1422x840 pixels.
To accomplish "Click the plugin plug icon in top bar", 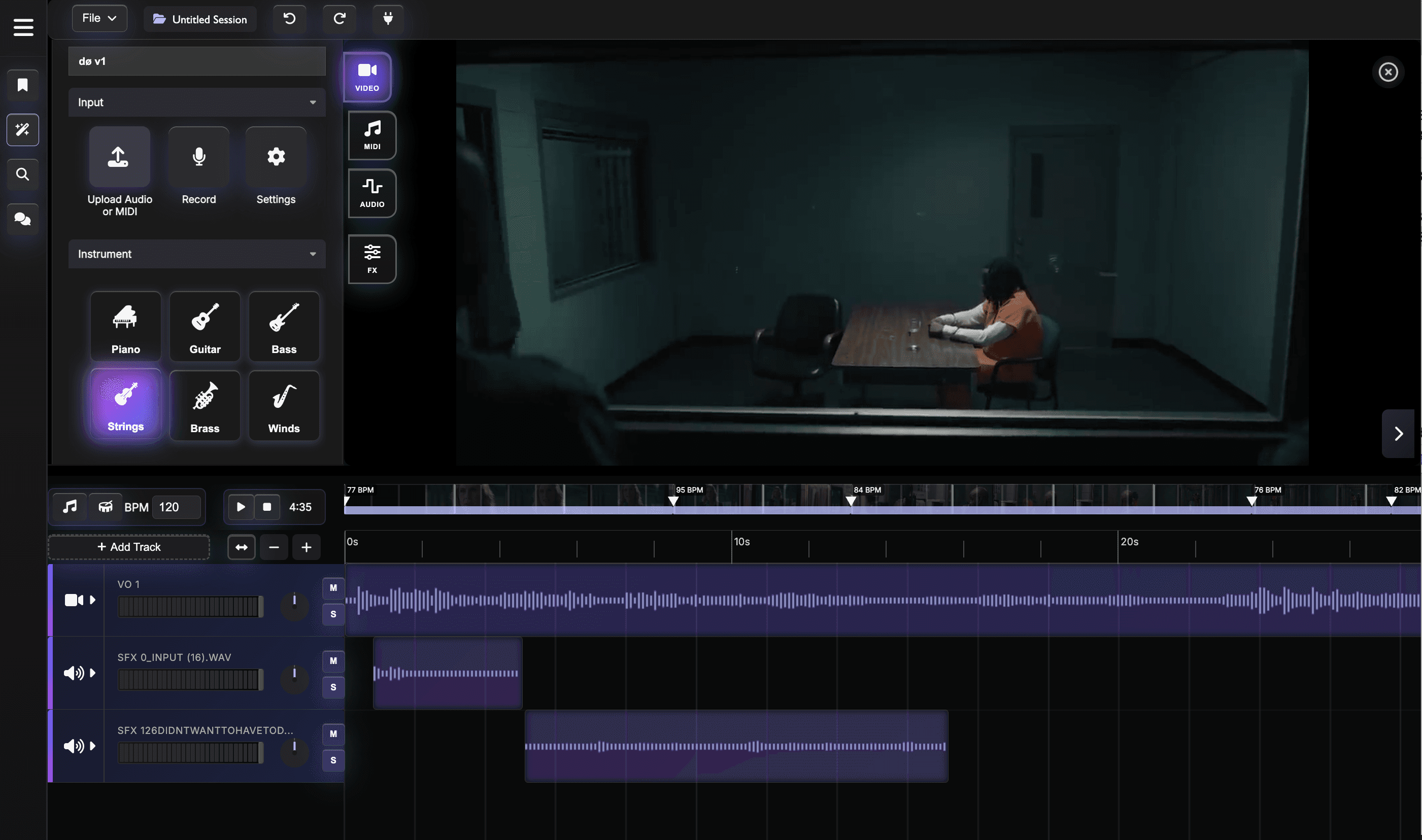I will click(x=388, y=19).
